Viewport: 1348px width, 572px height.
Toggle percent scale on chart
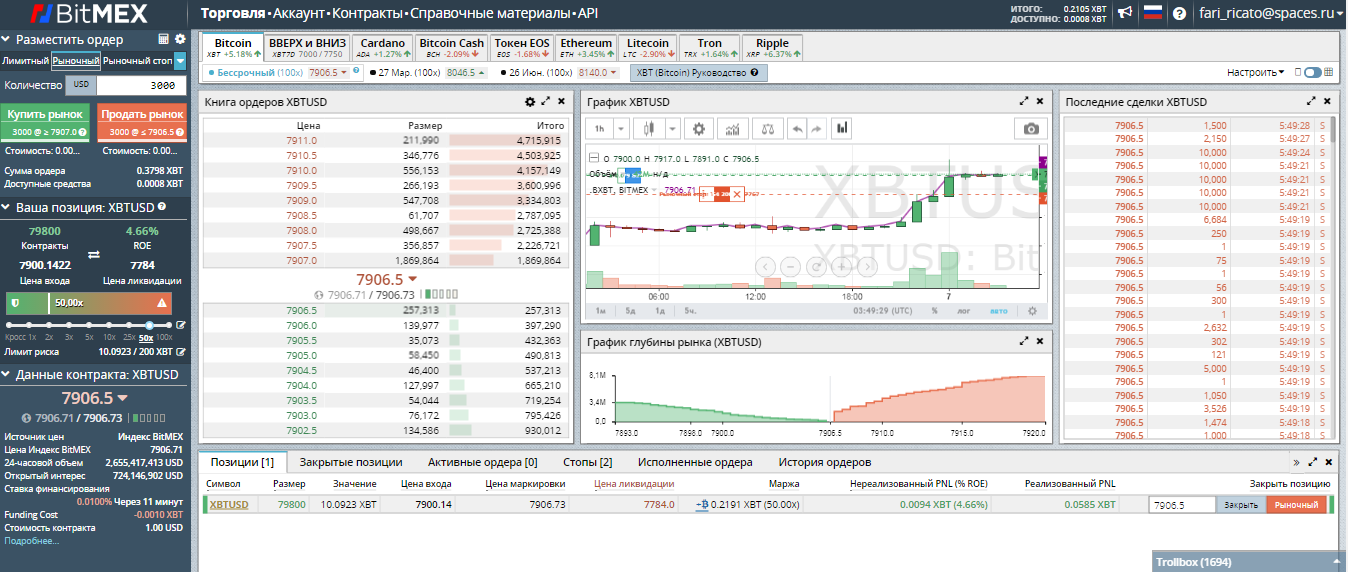(x=935, y=311)
